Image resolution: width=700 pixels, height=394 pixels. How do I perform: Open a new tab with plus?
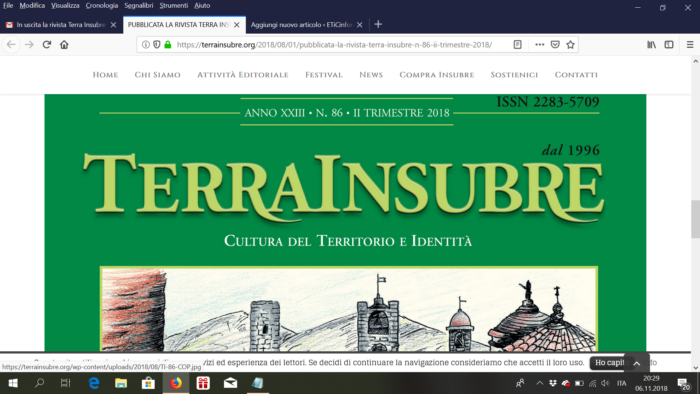[x=378, y=25]
